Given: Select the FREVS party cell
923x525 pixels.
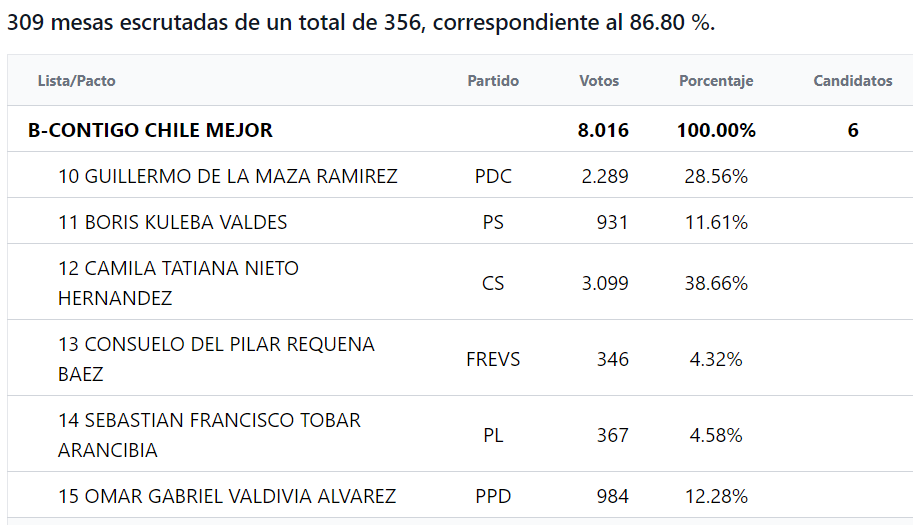Looking at the screenshot, I should (x=493, y=359).
